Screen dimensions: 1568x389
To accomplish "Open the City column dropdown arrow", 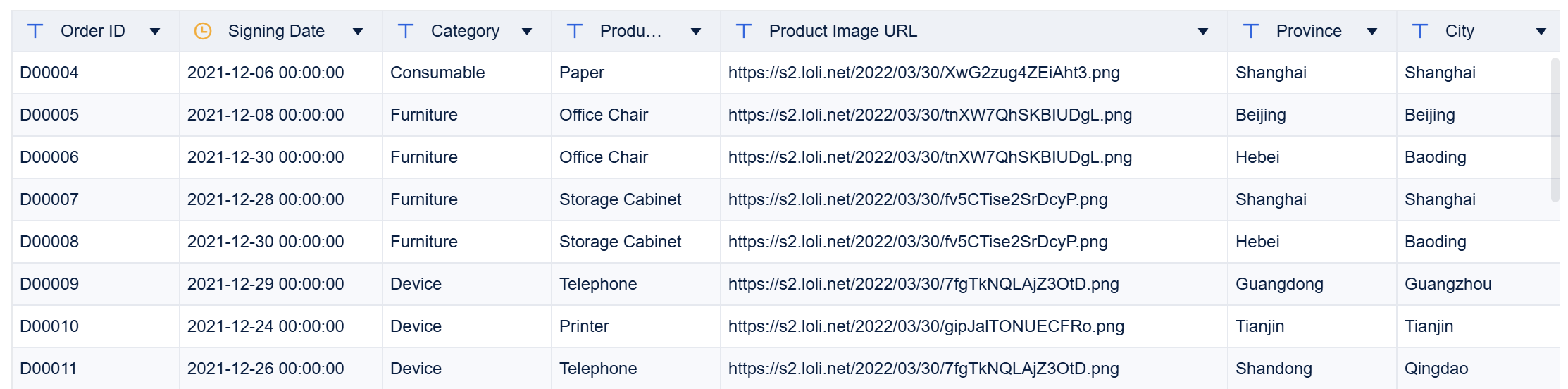I will coord(1541,32).
